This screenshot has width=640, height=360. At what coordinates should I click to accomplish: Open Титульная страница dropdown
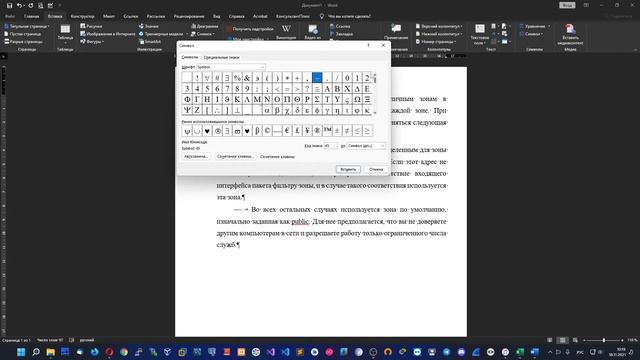27,26
